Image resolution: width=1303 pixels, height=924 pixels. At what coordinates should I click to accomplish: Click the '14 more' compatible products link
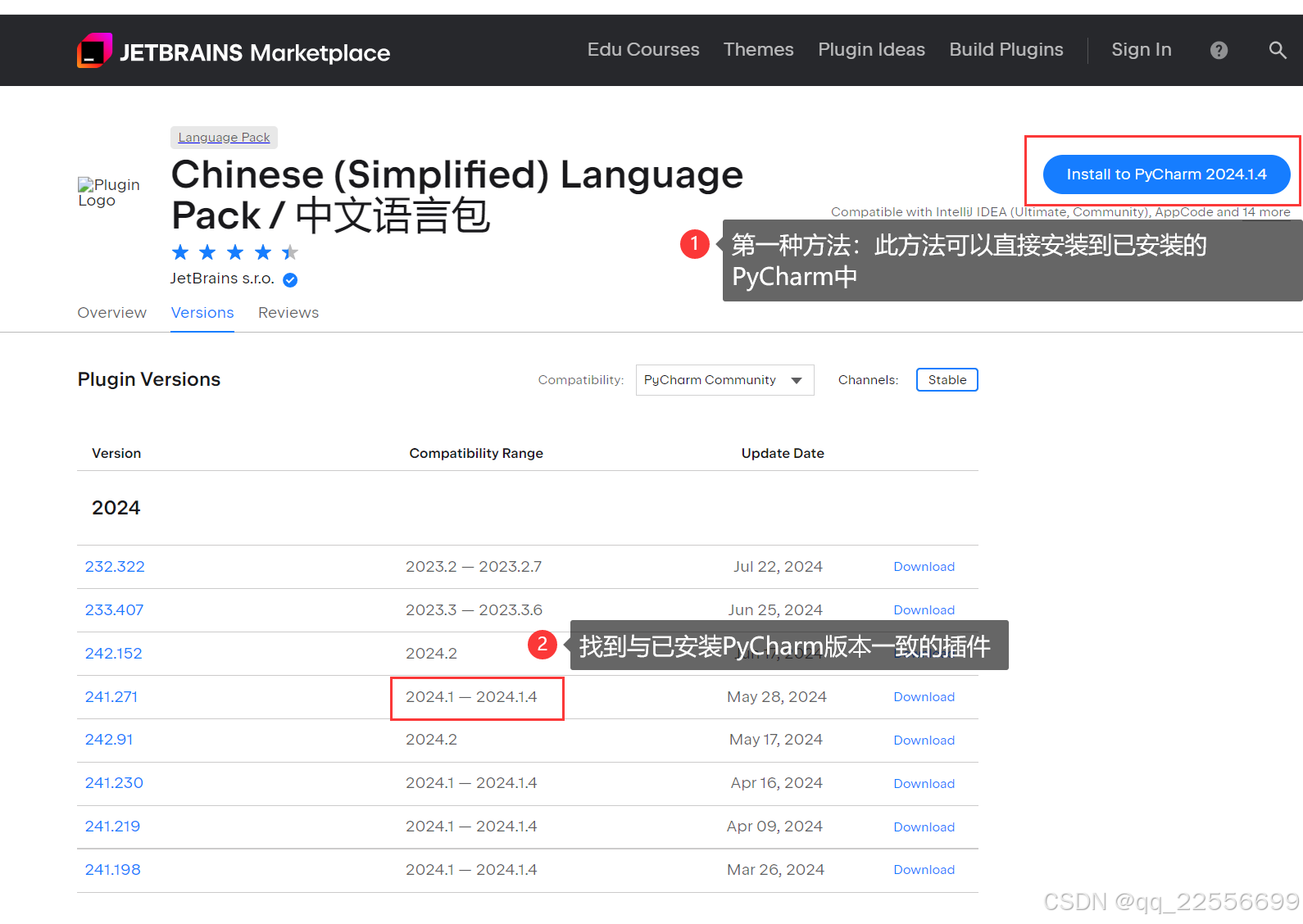1266,212
